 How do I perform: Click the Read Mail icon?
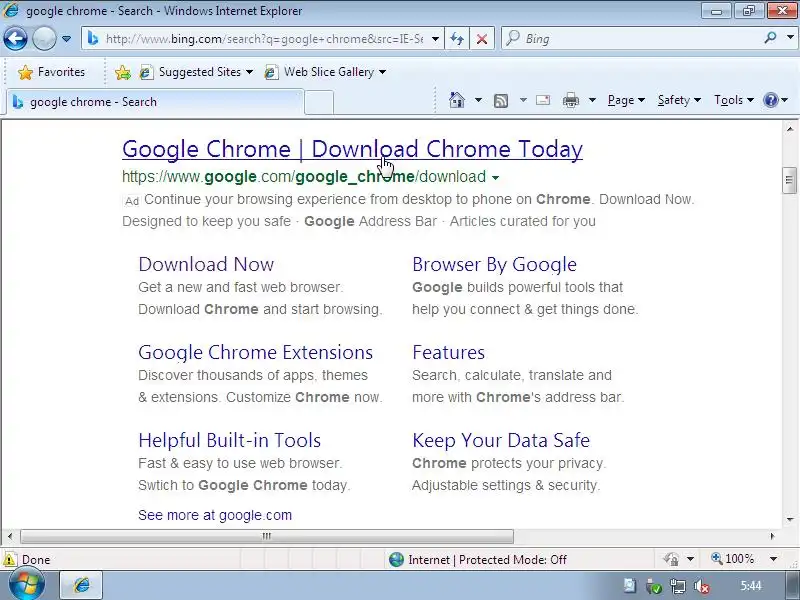(543, 100)
